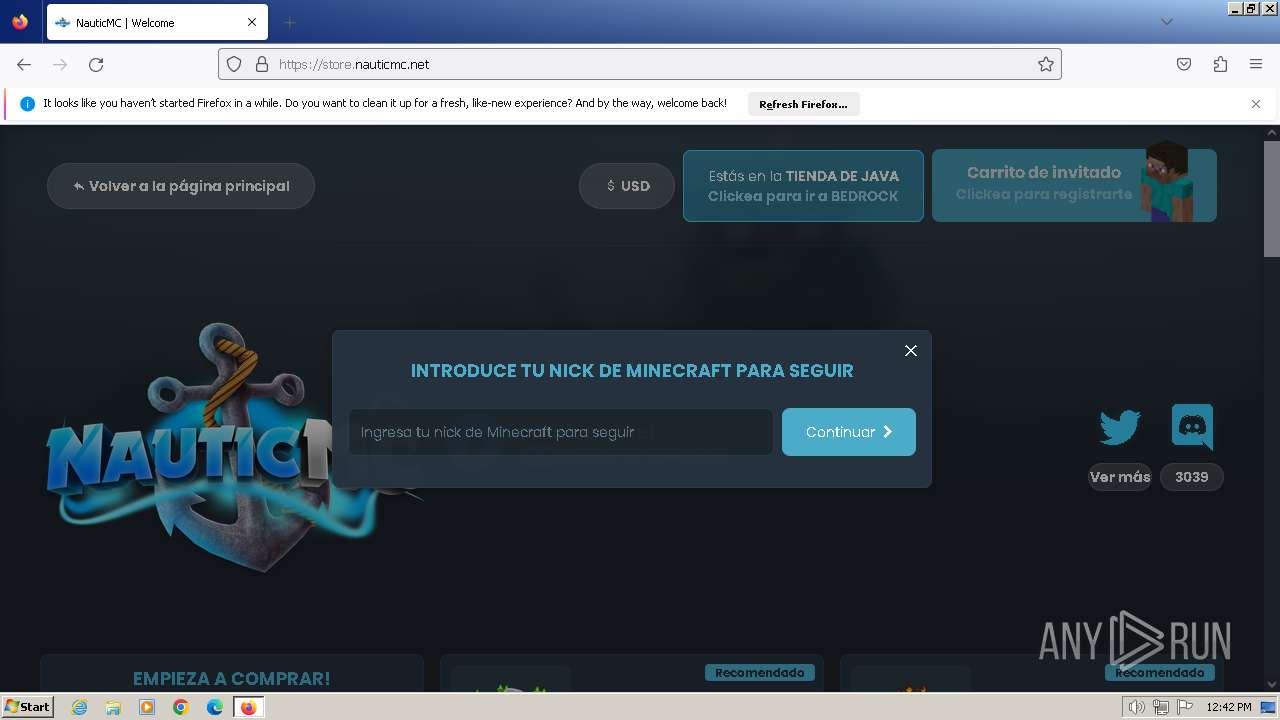The height and width of the screenshot is (720, 1280).
Task: Dismiss the Firefox refresh notification bar
Action: (1256, 104)
